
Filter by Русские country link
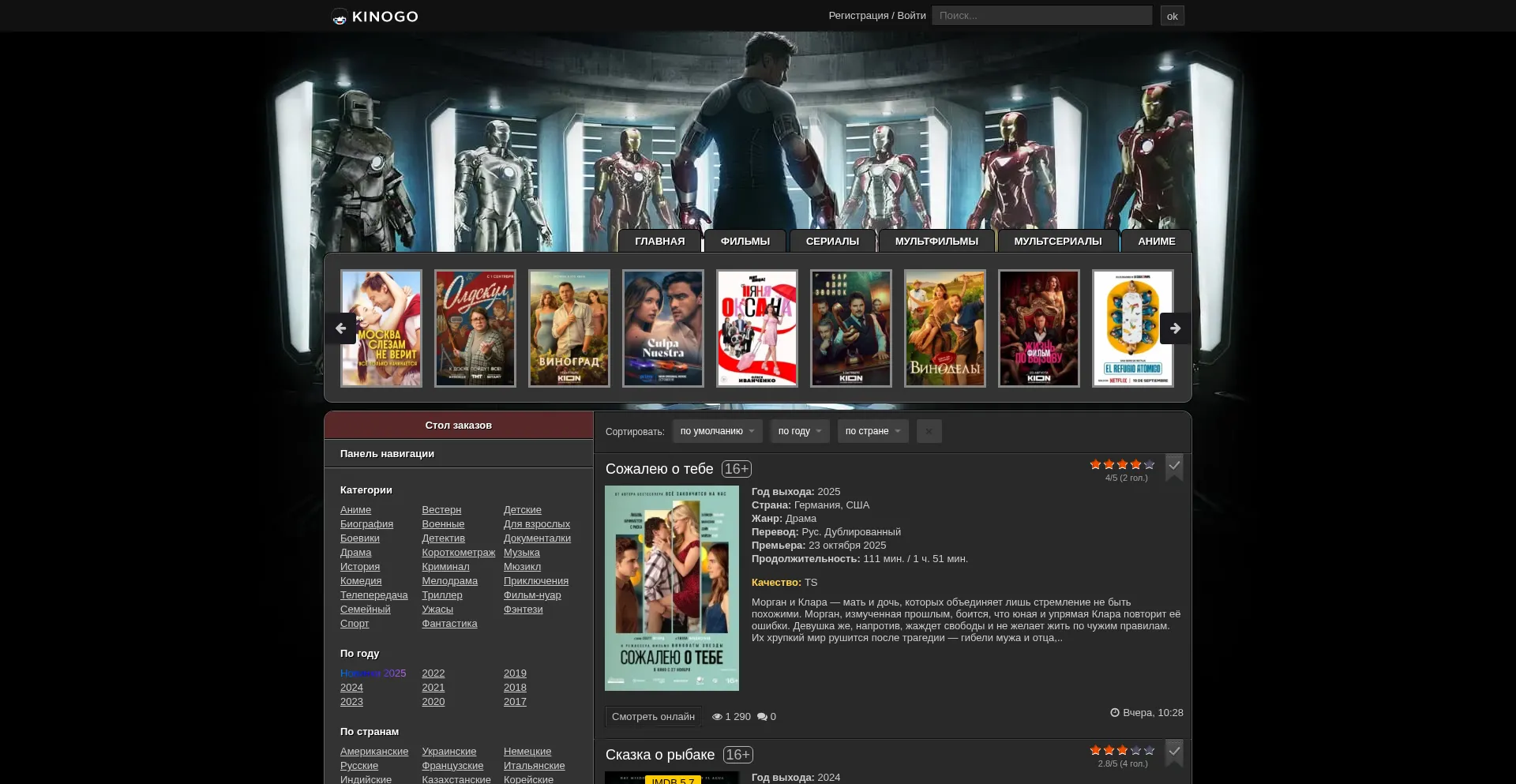[x=359, y=766]
